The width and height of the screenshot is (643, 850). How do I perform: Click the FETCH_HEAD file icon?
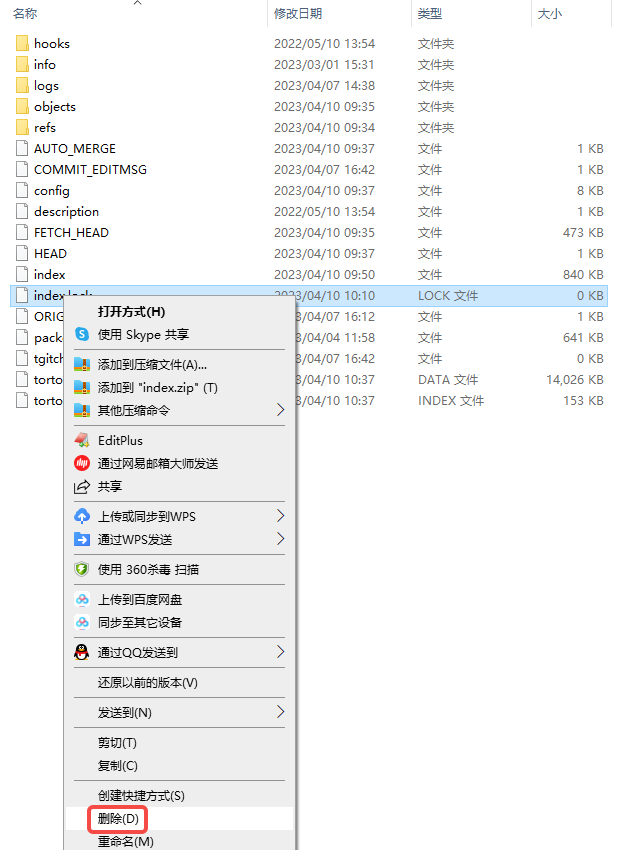[x=22, y=233]
